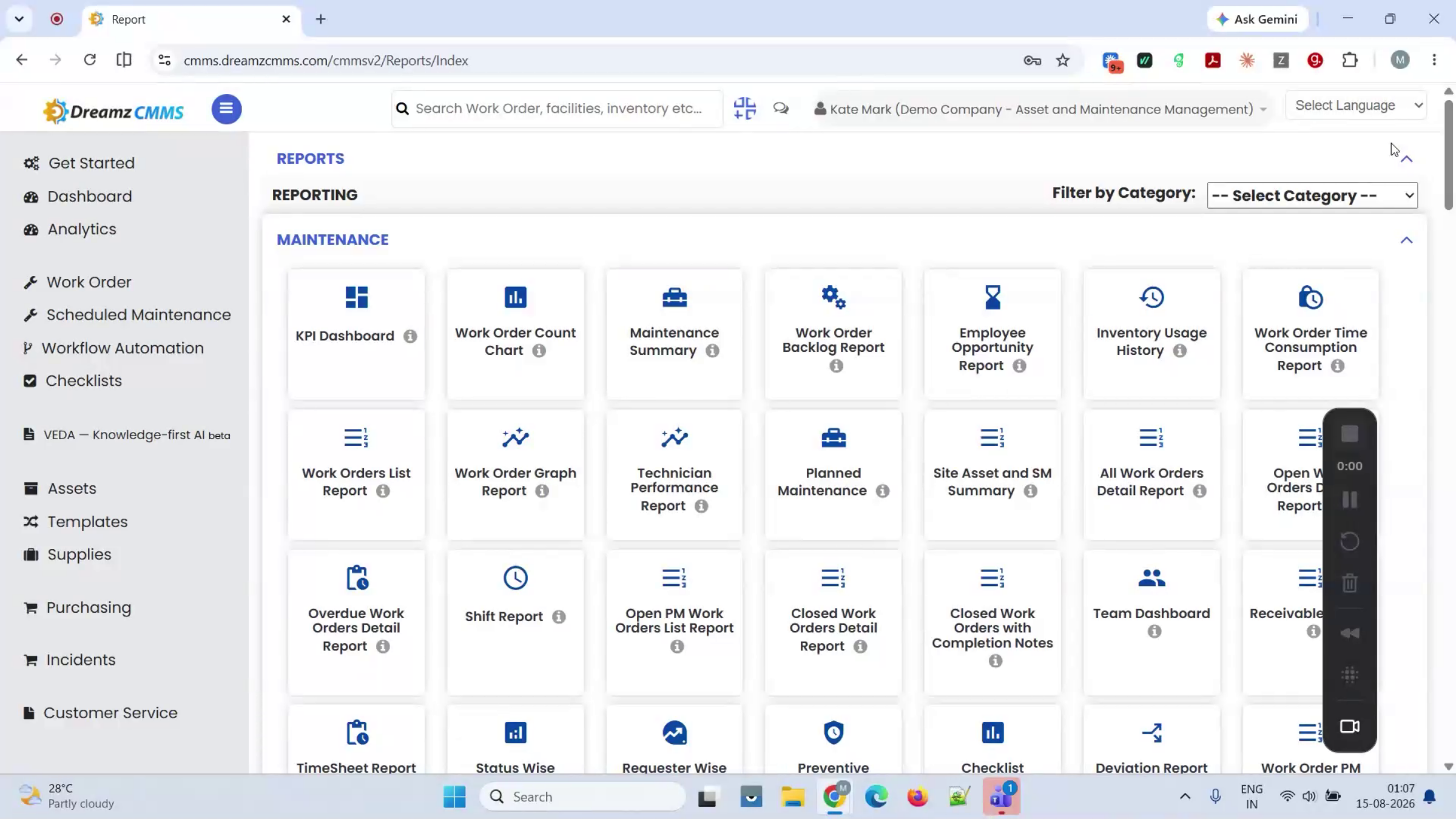Click Work Order Time Consumption Report icon
1456x819 pixels.
point(1310,297)
